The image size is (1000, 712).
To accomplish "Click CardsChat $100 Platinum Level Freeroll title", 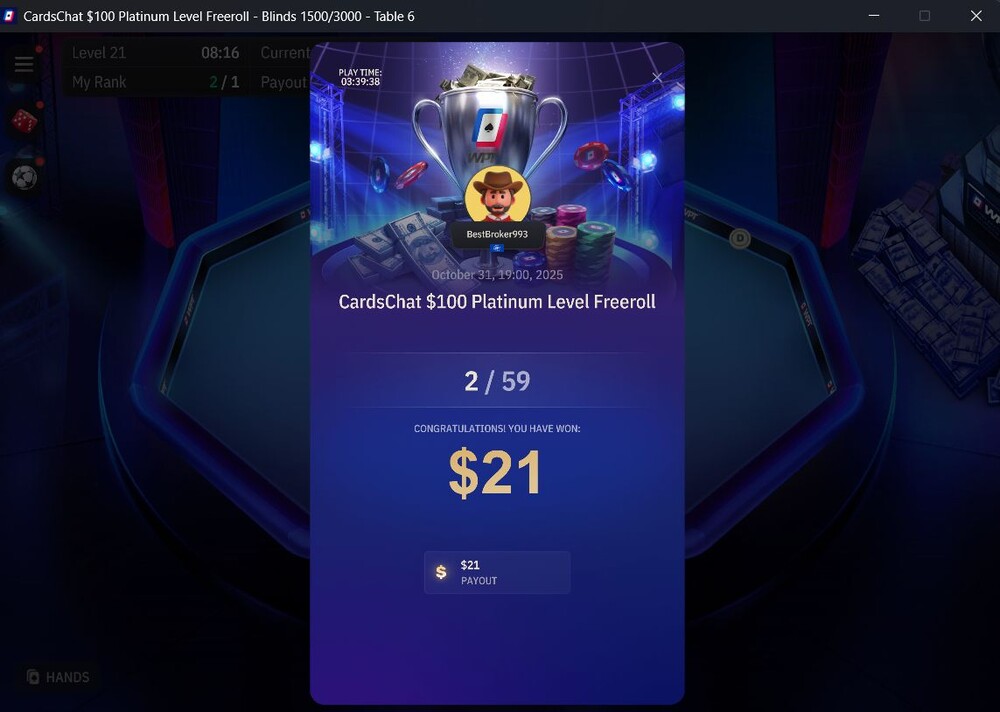I will pyautogui.click(x=497, y=302).
